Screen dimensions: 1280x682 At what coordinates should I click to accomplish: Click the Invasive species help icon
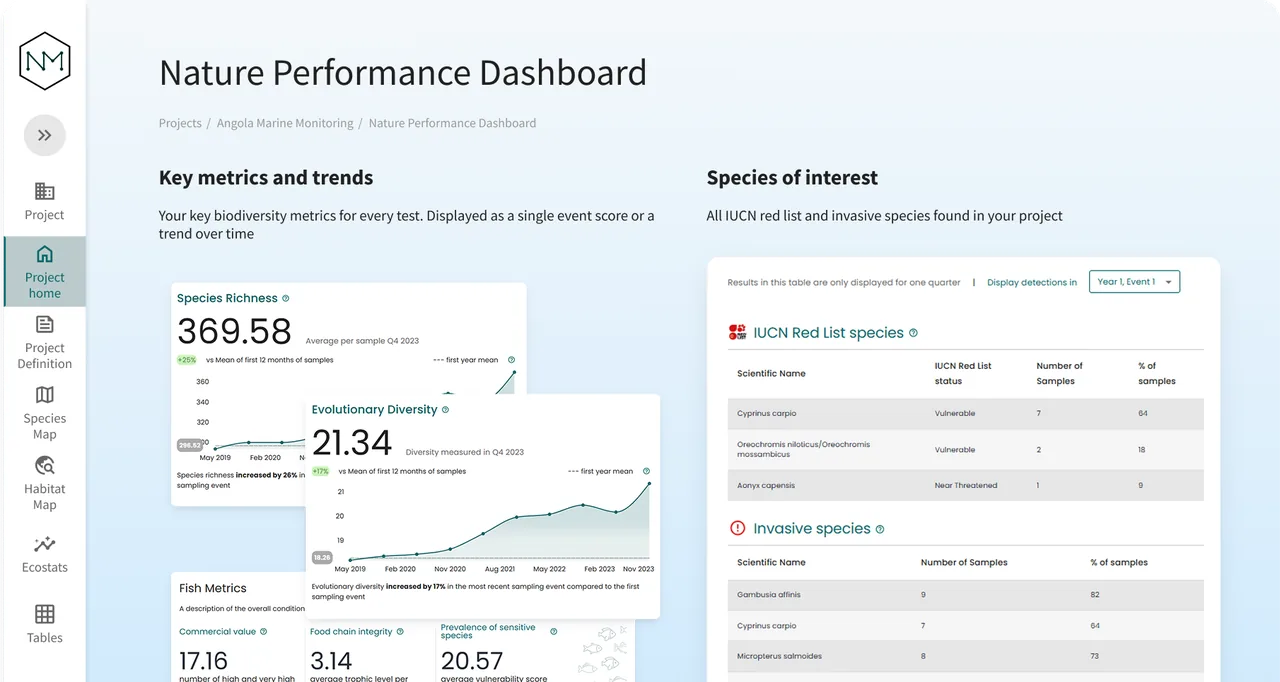click(x=880, y=529)
